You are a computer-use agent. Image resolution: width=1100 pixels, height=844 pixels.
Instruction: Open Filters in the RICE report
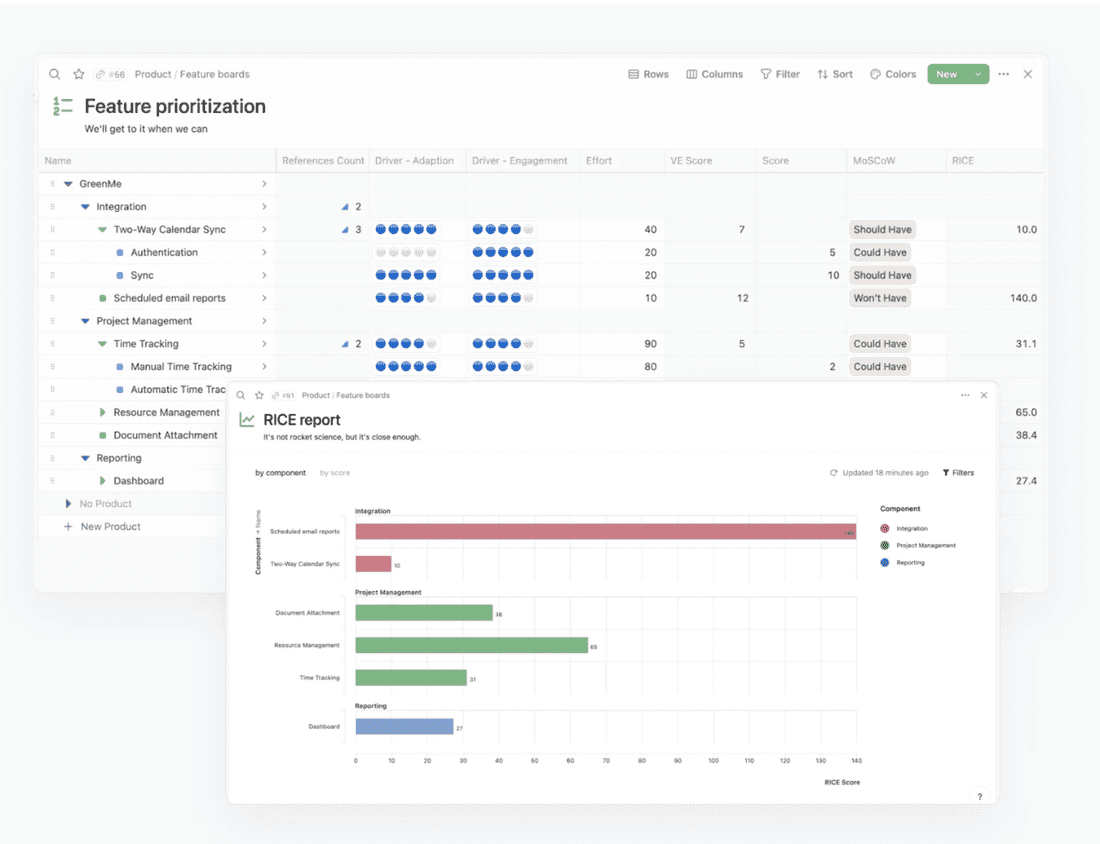click(x=958, y=472)
